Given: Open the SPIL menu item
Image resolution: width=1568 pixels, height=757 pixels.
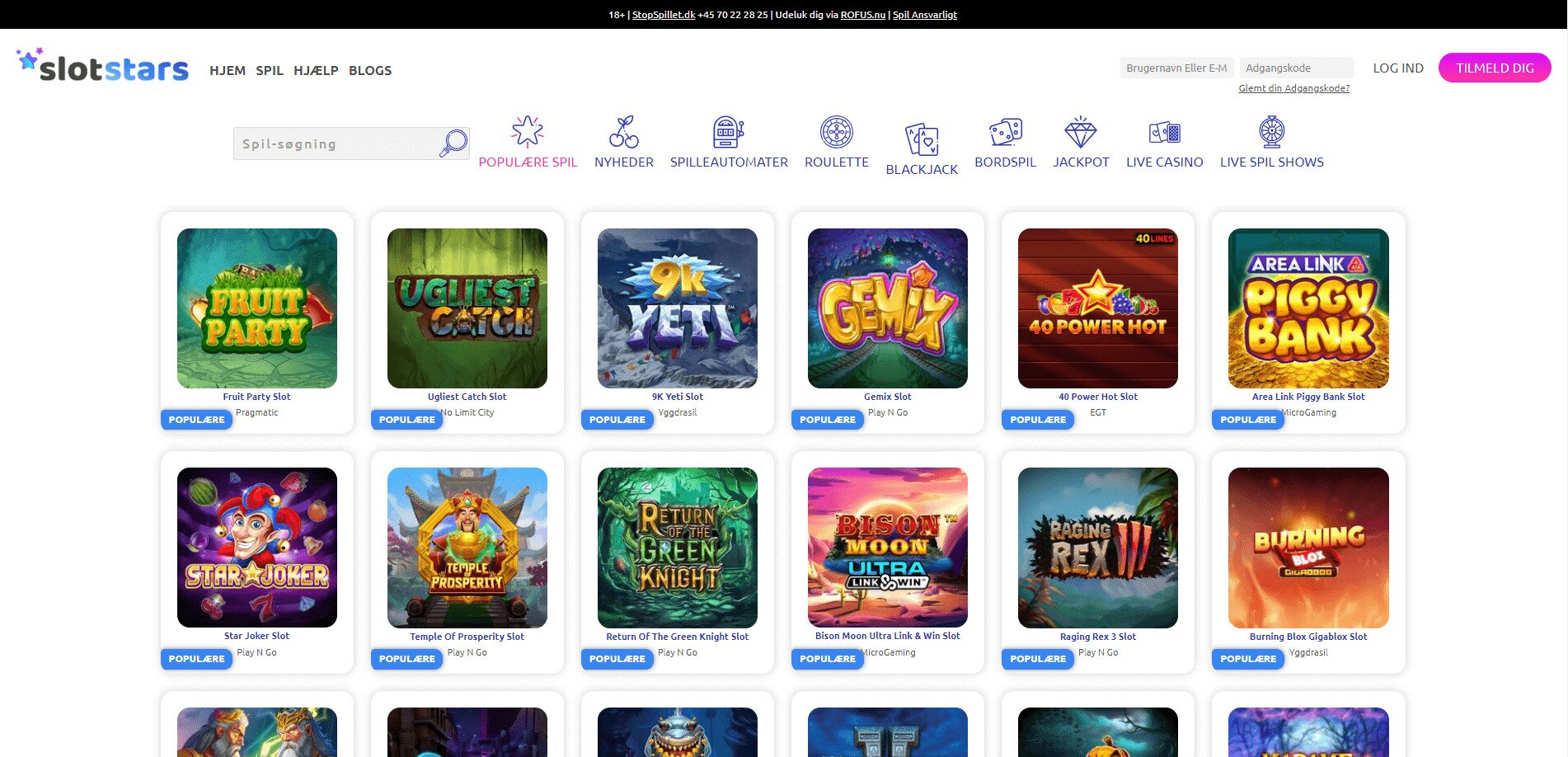Looking at the screenshot, I should pos(270,70).
